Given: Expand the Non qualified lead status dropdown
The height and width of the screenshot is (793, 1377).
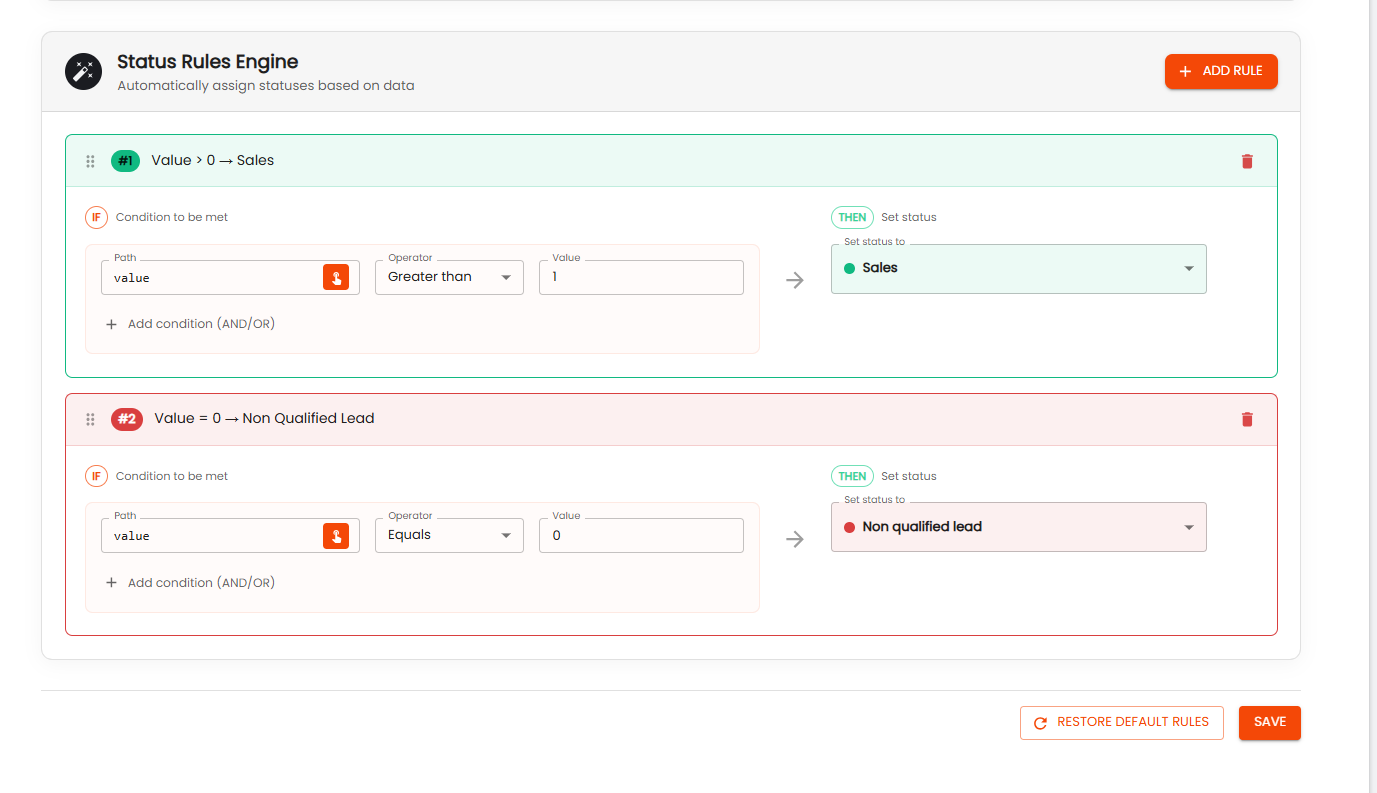Looking at the screenshot, I should 1018,527.
